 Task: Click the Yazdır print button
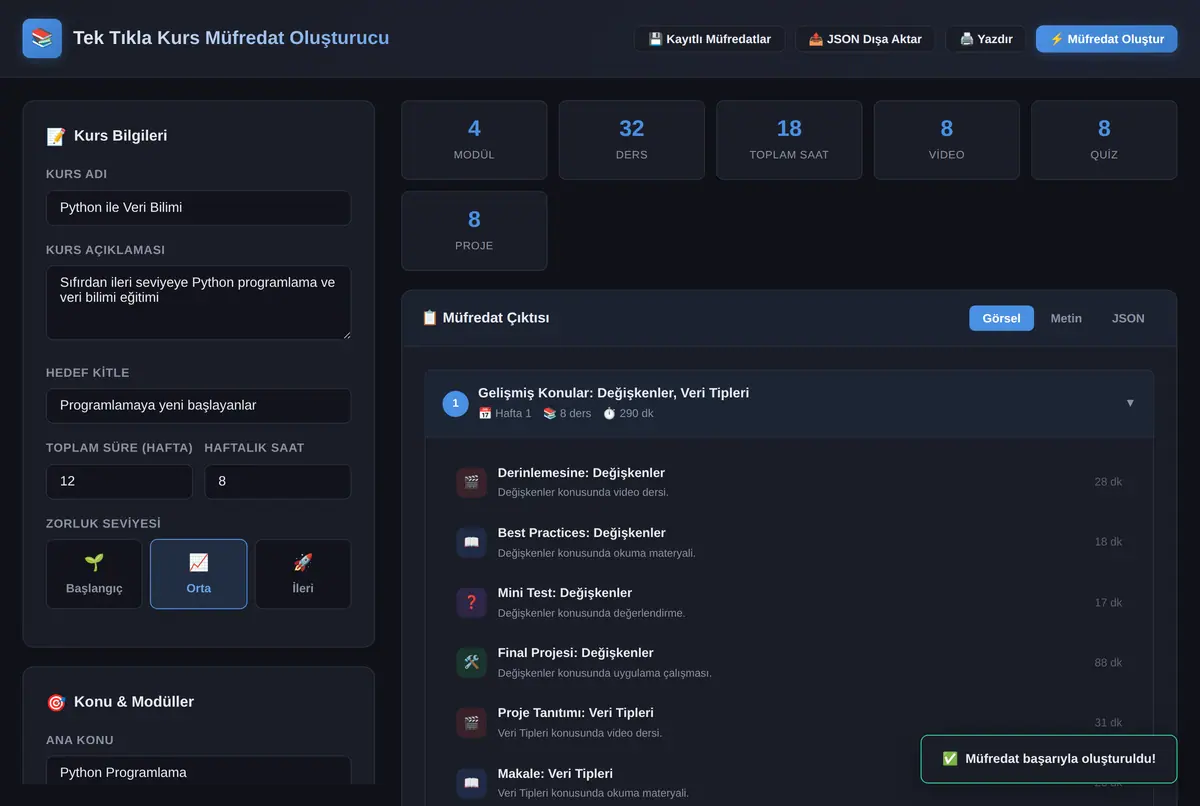click(986, 39)
